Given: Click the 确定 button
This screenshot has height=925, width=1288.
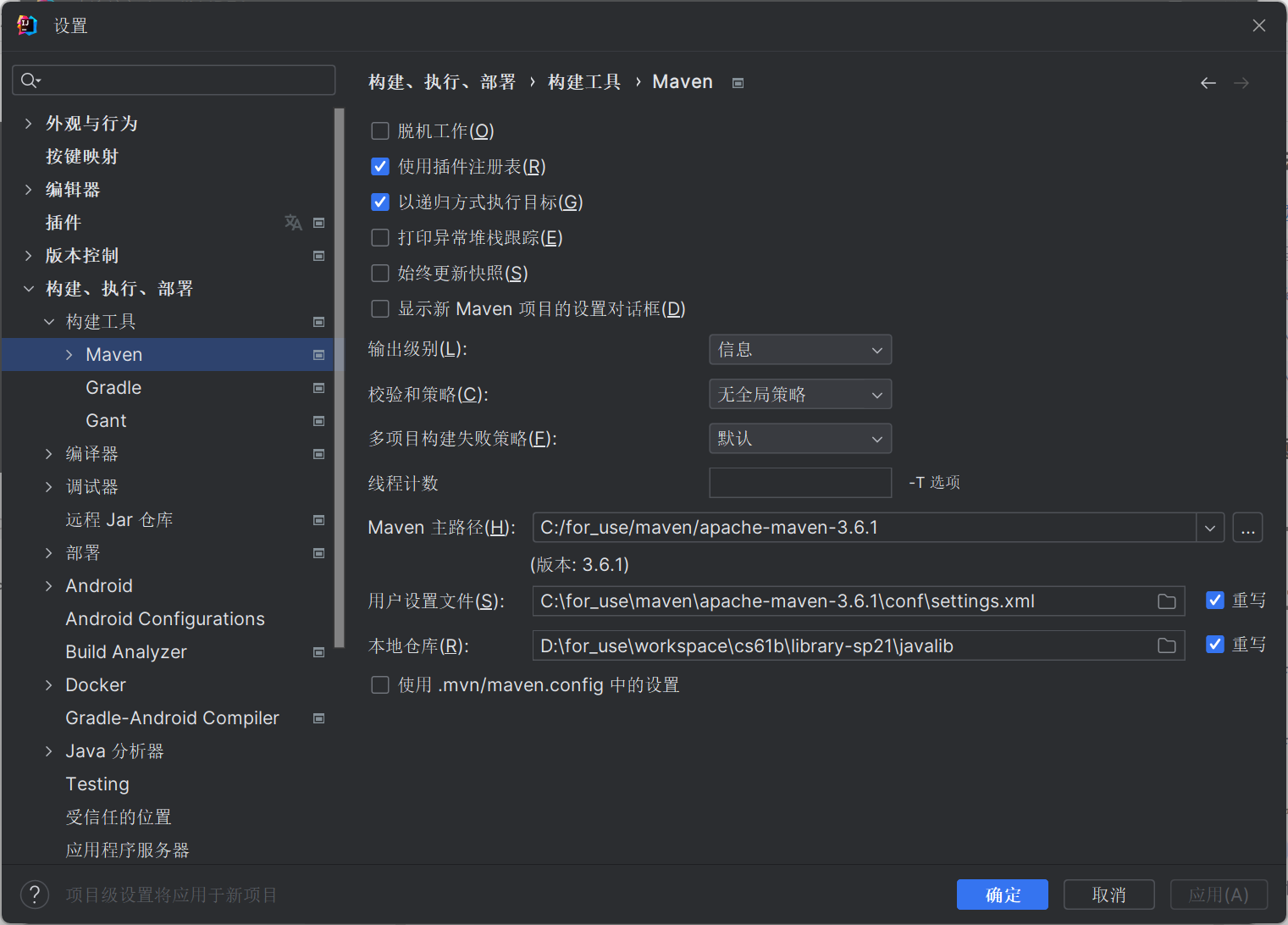Looking at the screenshot, I should (1002, 894).
